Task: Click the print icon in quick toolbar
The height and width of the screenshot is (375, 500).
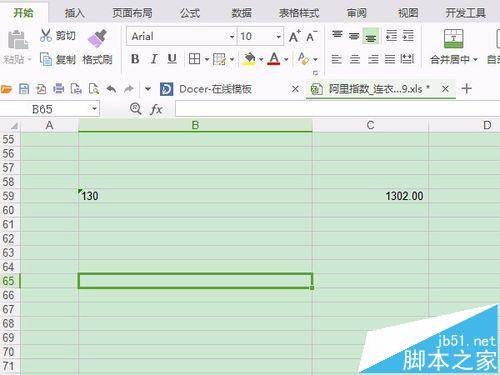Action: pos(59,89)
